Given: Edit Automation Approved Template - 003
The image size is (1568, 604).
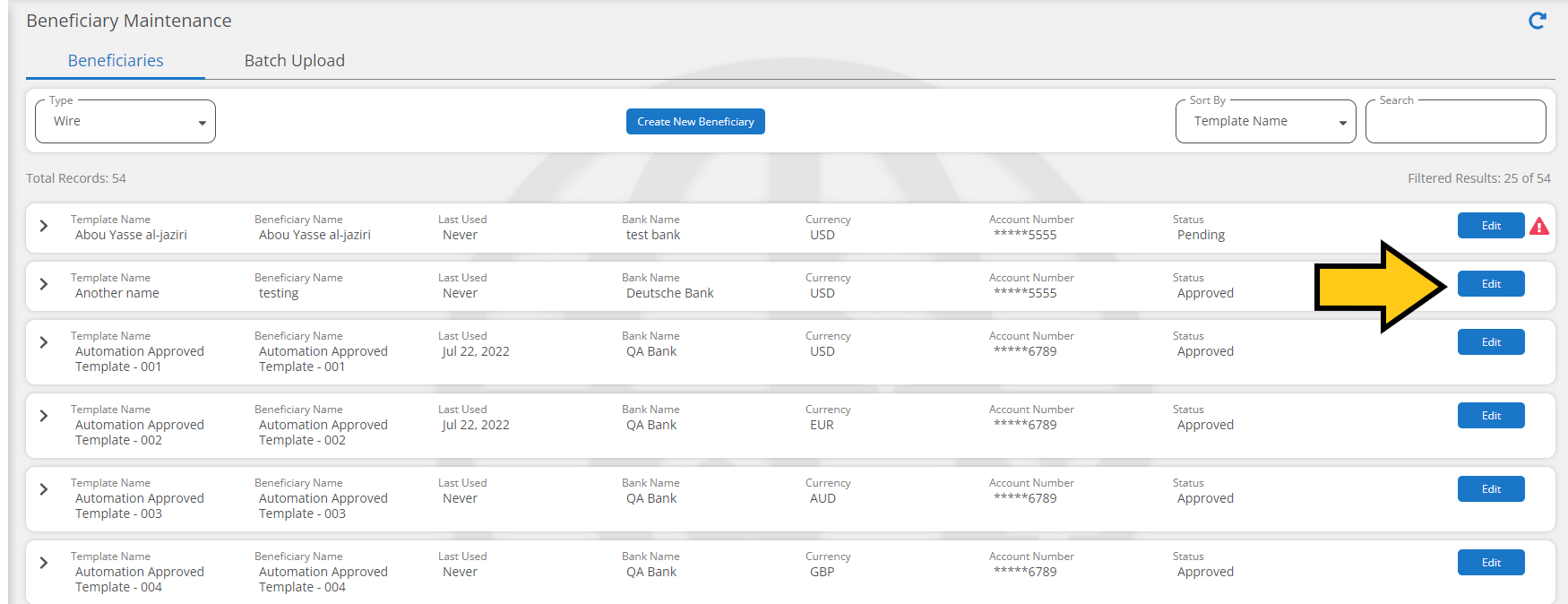Looking at the screenshot, I should [x=1491, y=489].
